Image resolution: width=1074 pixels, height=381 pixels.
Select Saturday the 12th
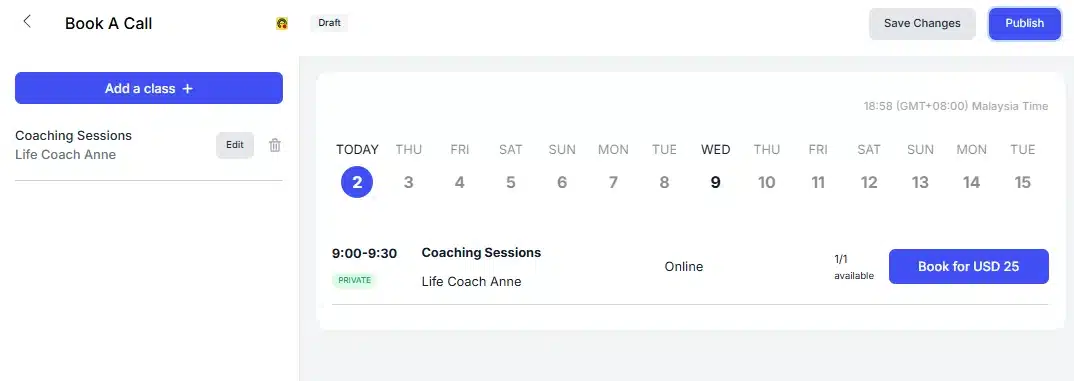[869, 182]
